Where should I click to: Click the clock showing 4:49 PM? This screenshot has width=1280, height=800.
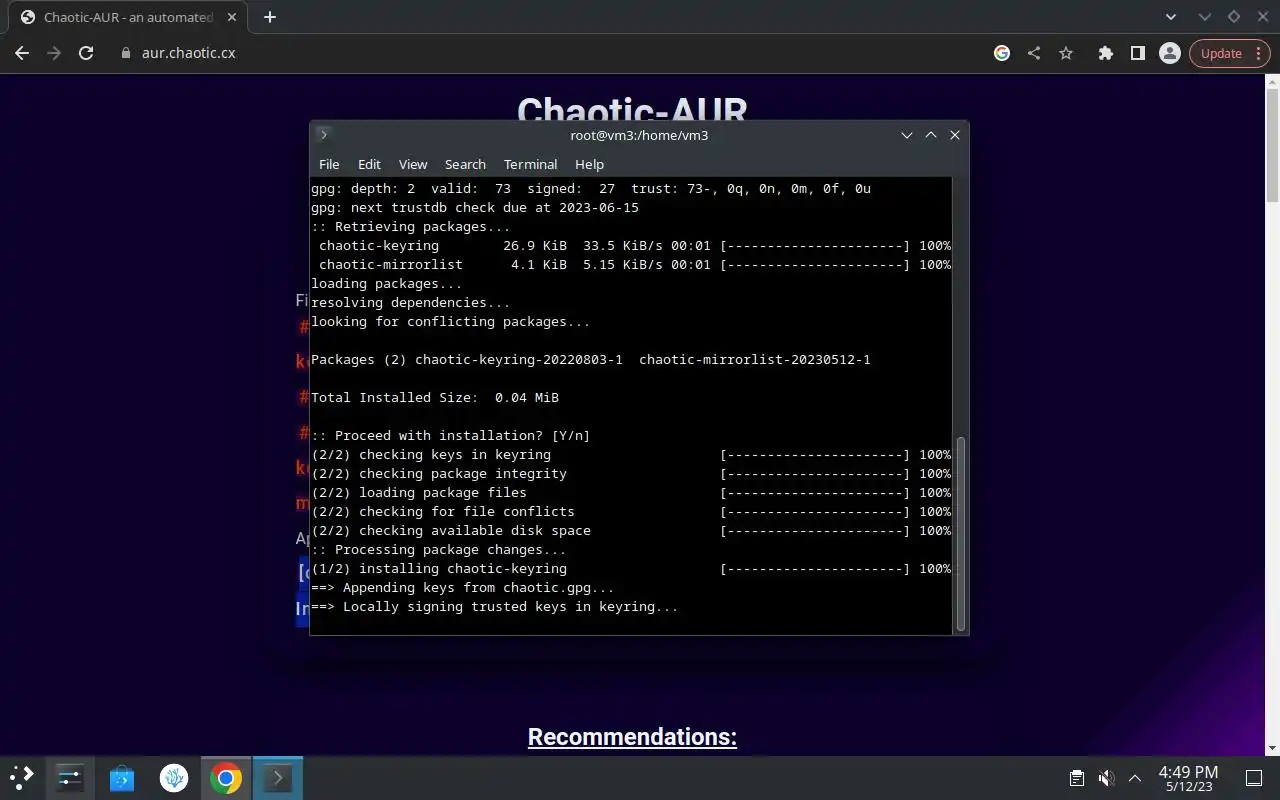(1188, 778)
